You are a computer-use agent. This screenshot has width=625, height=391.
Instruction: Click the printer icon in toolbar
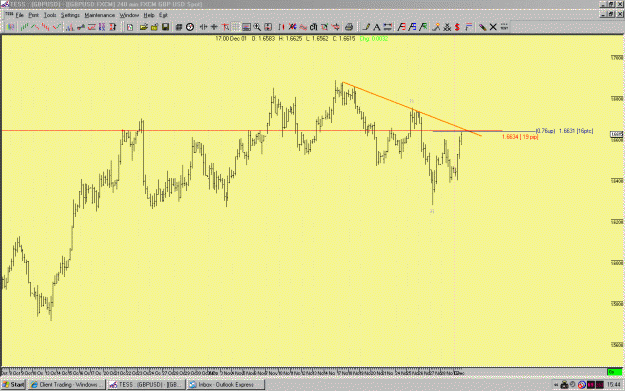[349, 27]
